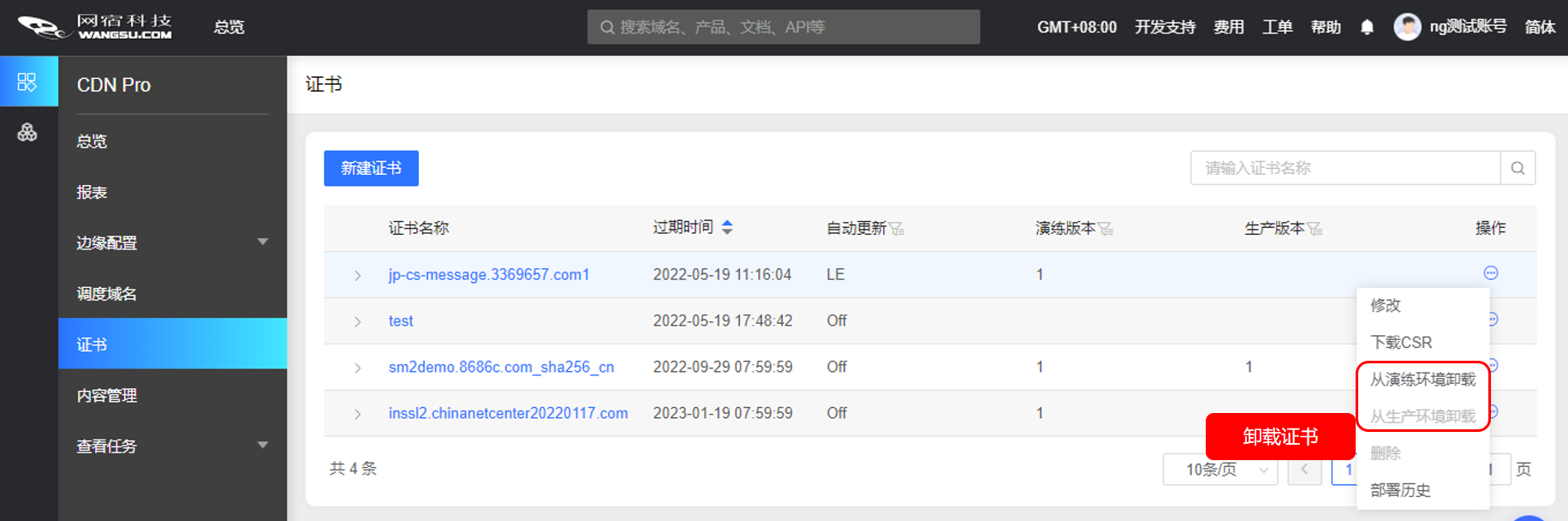
Task: Click the certificate search magnifier button
Action: pos(1517,168)
